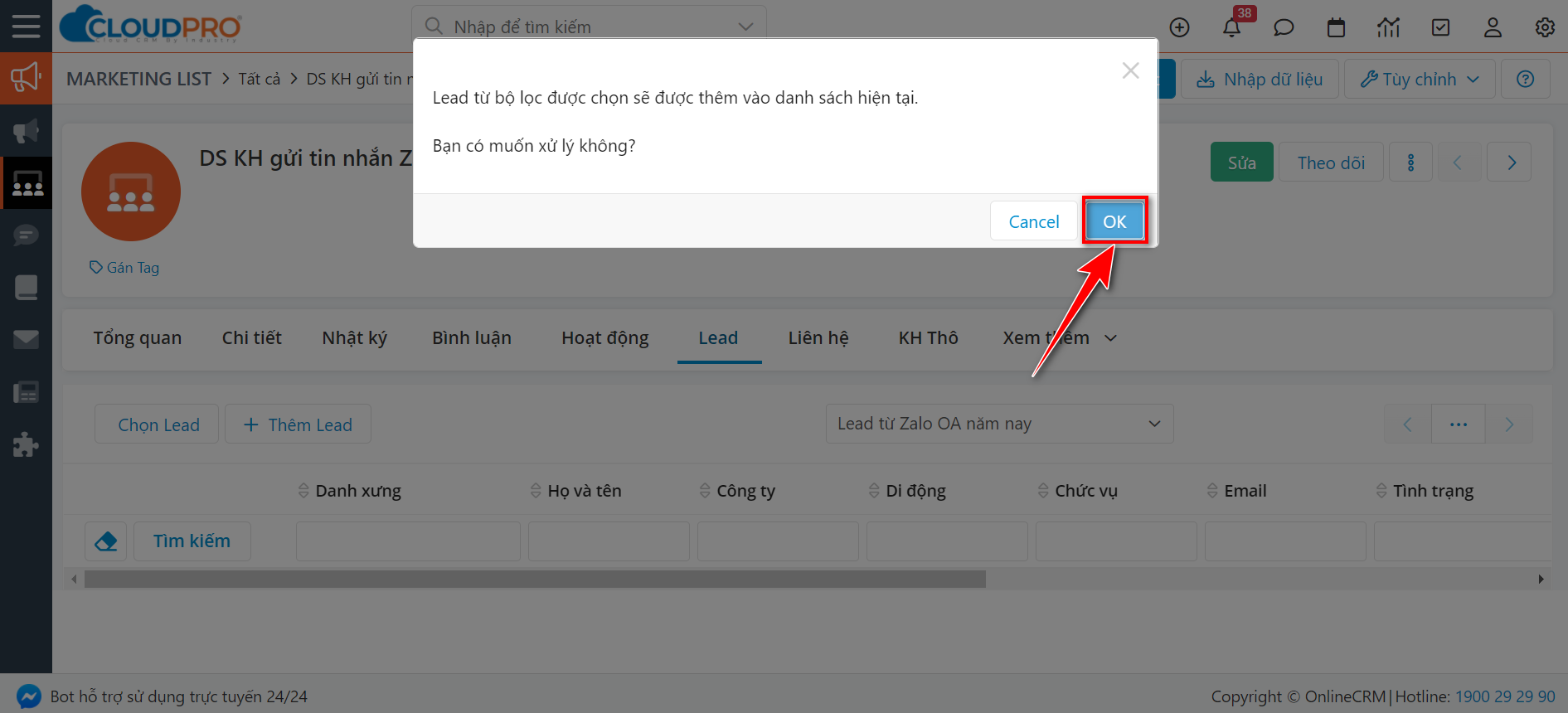
Task: Select the book sidebar icon
Action: pyautogui.click(x=26, y=288)
